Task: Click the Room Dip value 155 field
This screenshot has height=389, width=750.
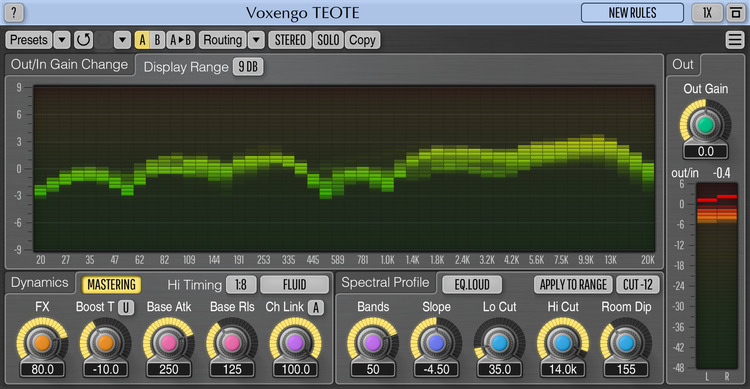Action: pyautogui.click(x=626, y=369)
